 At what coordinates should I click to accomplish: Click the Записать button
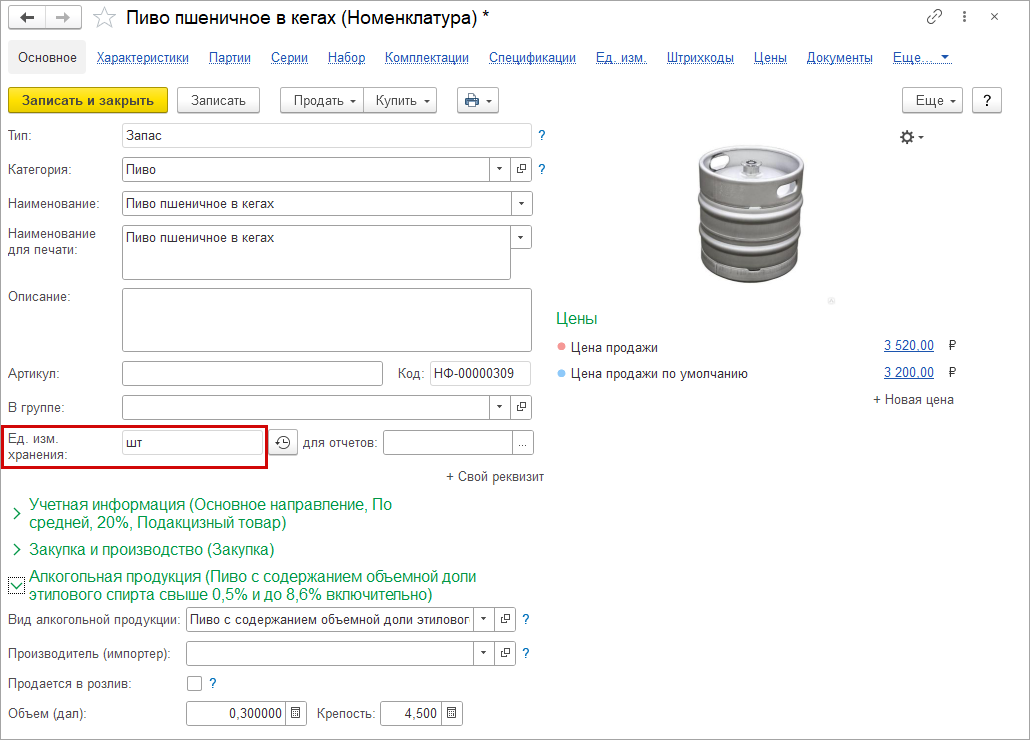218,100
